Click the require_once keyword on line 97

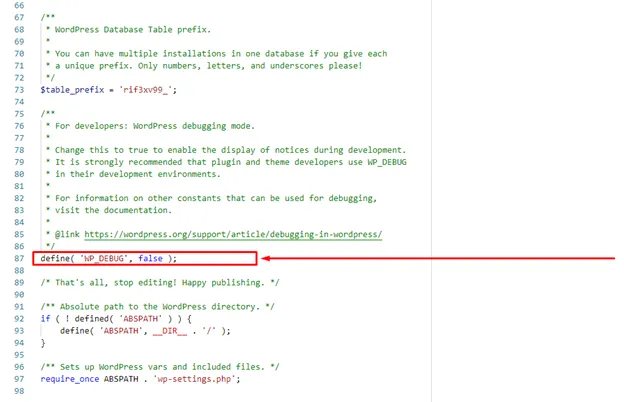(70, 379)
